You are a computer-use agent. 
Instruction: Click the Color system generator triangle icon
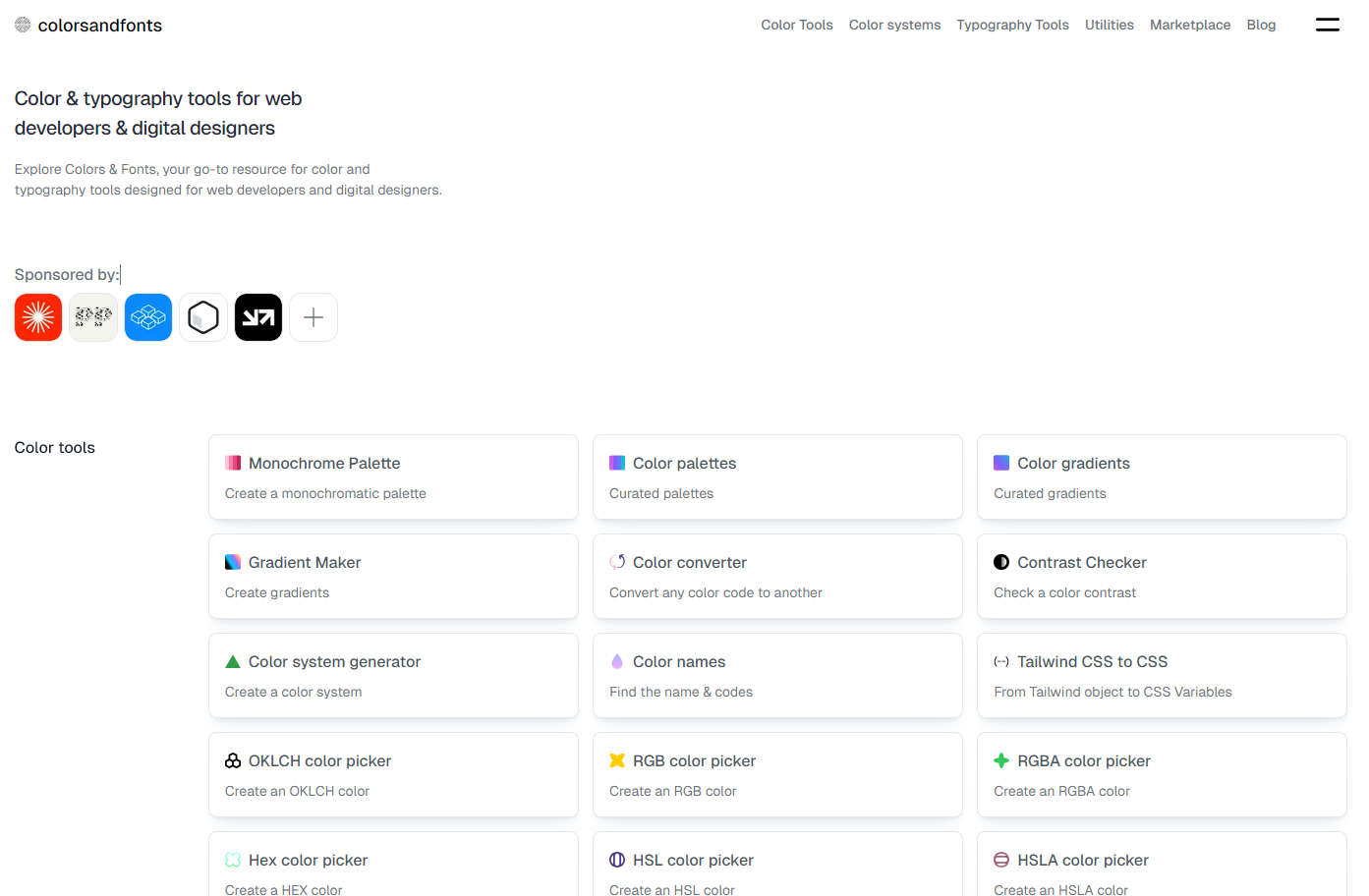pos(233,661)
